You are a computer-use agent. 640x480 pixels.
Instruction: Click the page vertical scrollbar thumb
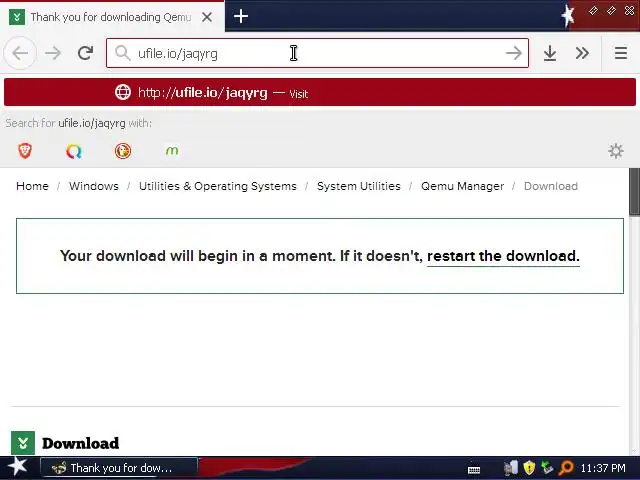634,191
